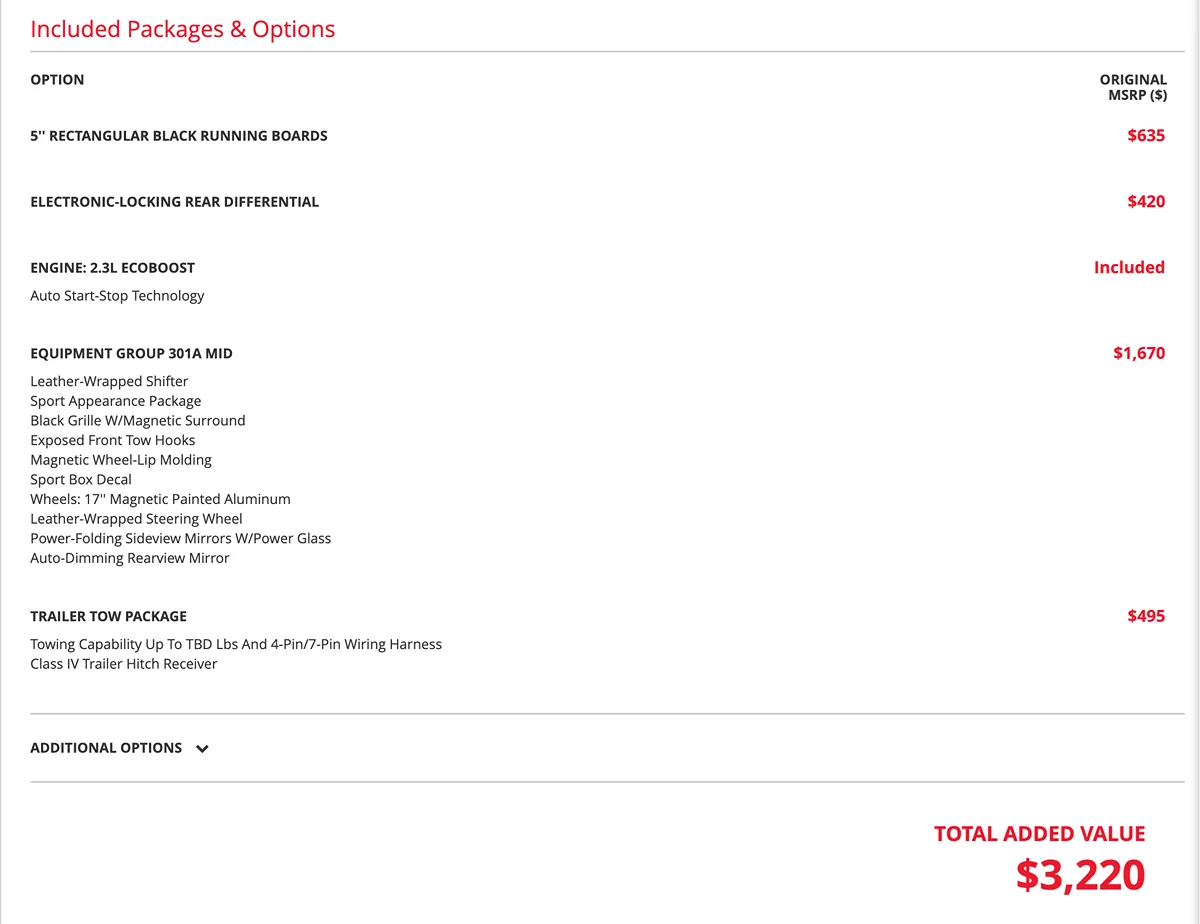Select the Engine: 2.3L EcoBoost row
Viewport: 1200px width, 924px height.
113,268
